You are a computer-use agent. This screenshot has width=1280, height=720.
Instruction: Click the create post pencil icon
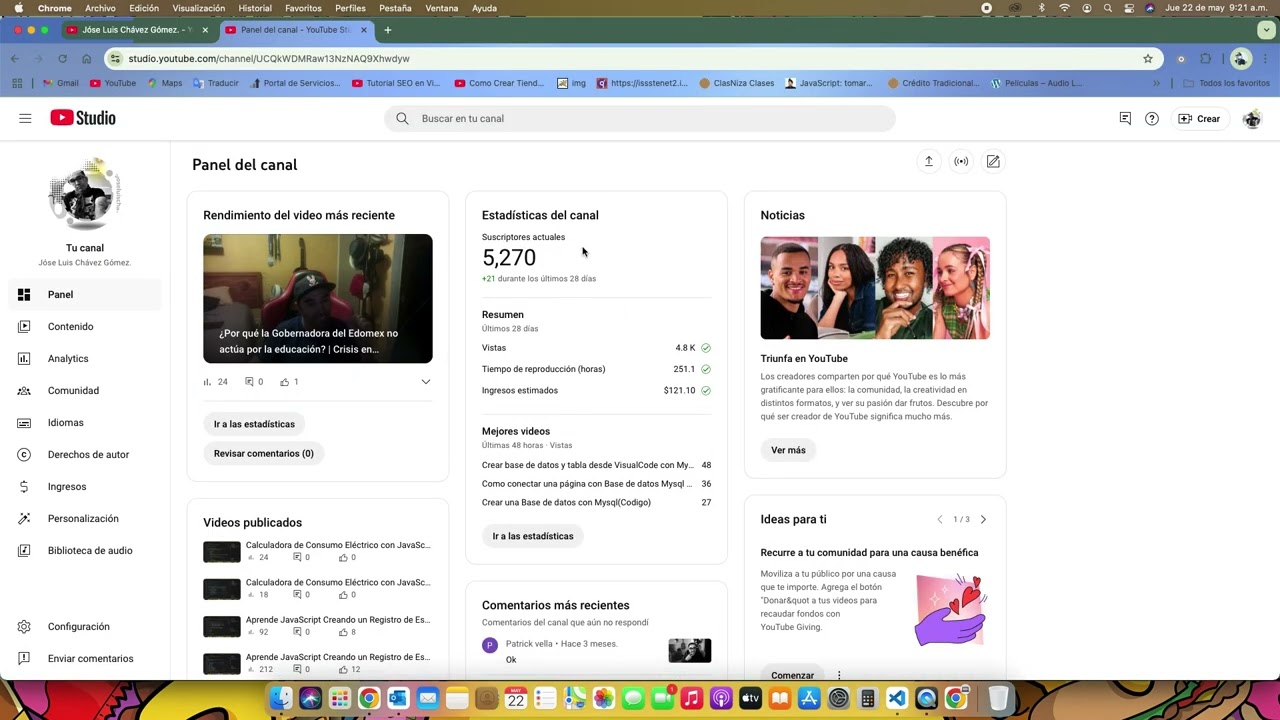tap(993, 161)
